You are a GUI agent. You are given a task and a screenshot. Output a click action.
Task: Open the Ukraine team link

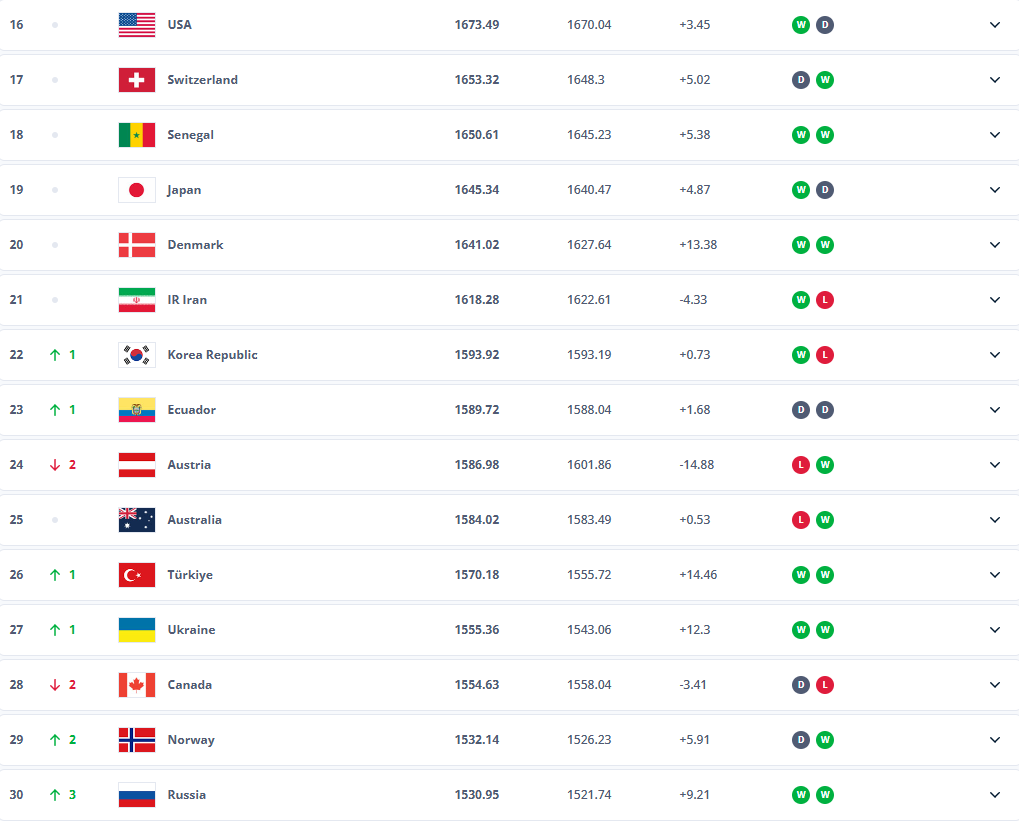click(191, 630)
